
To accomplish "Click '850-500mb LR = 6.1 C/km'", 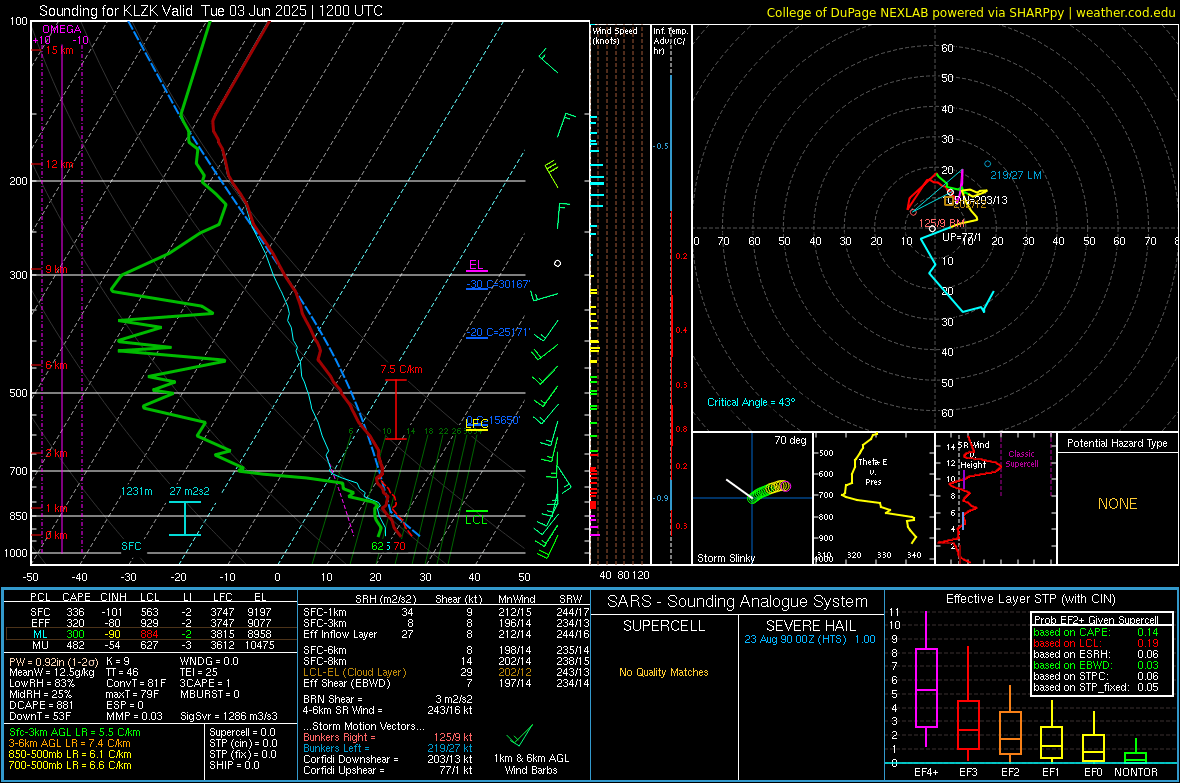I will click(x=70, y=754).
